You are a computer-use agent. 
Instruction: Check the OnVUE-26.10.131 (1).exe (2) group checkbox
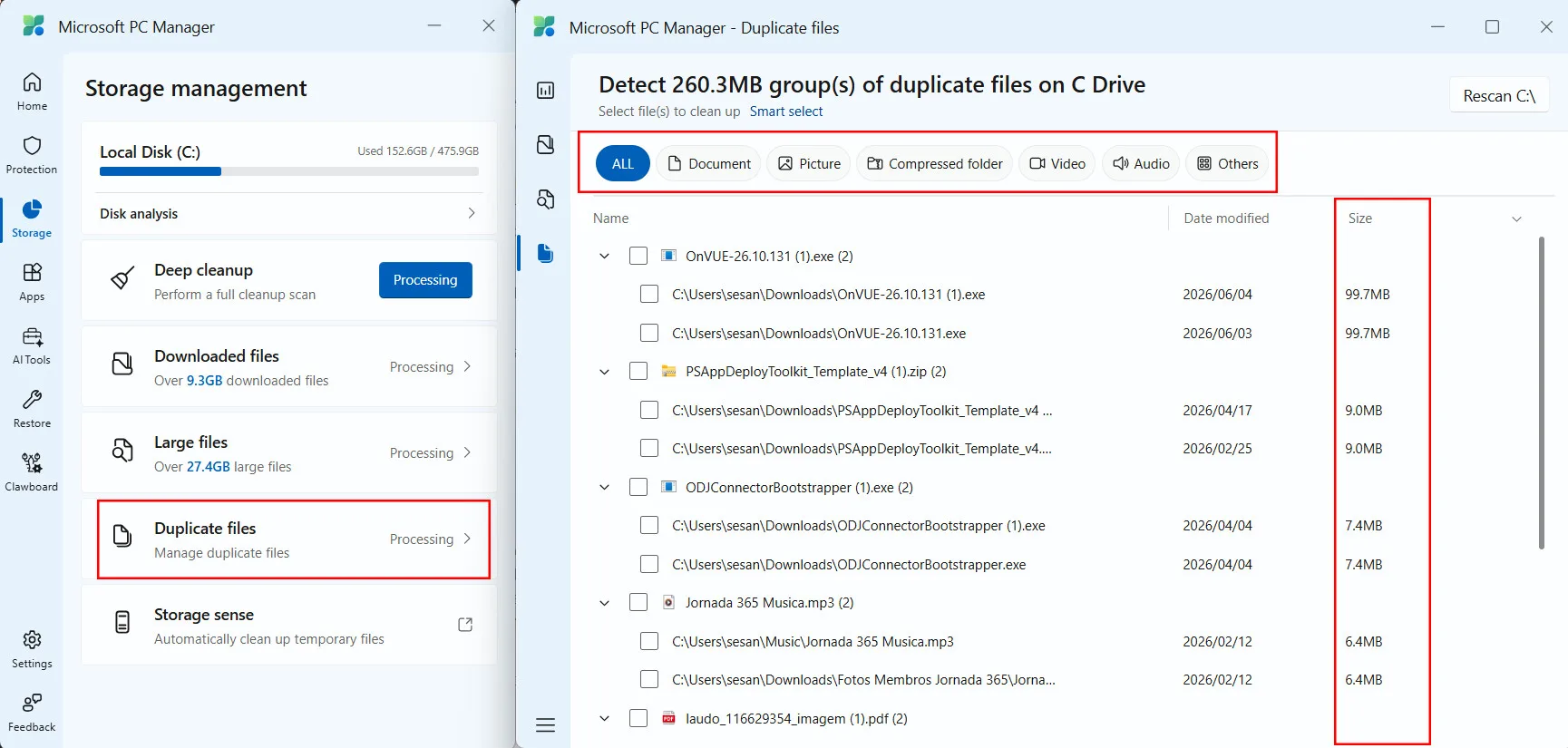tap(638, 256)
